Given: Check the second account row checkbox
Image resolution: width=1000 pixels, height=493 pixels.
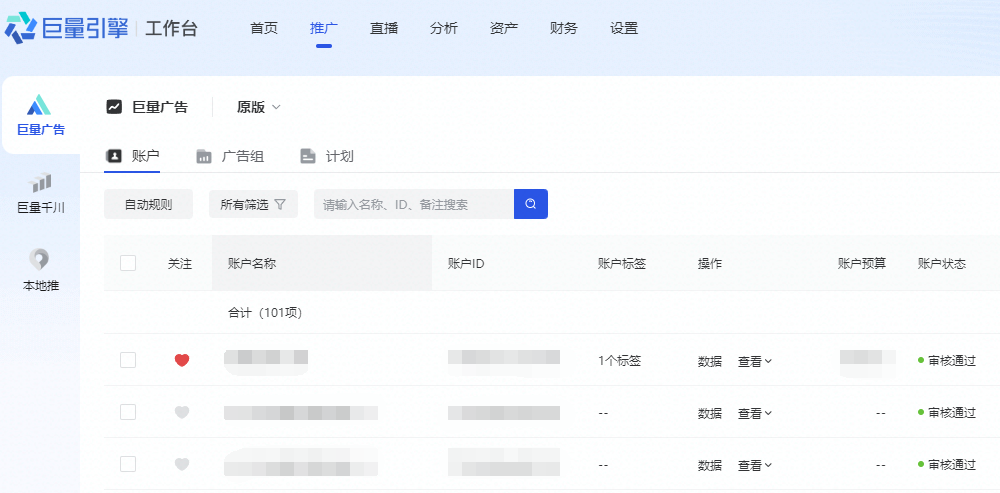Looking at the screenshot, I should (128, 413).
